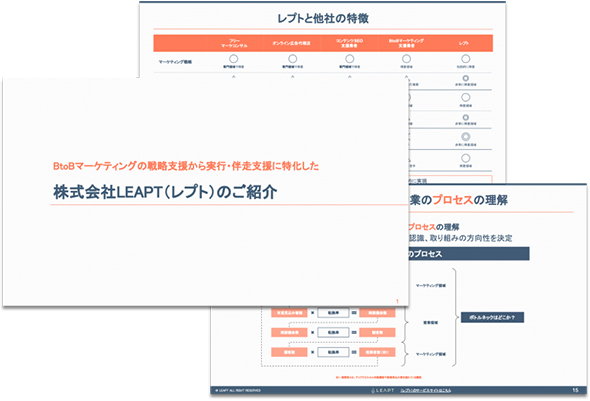Click page number 1 on the front slide
The height and width of the screenshot is (401, 590).
[397, 301]
